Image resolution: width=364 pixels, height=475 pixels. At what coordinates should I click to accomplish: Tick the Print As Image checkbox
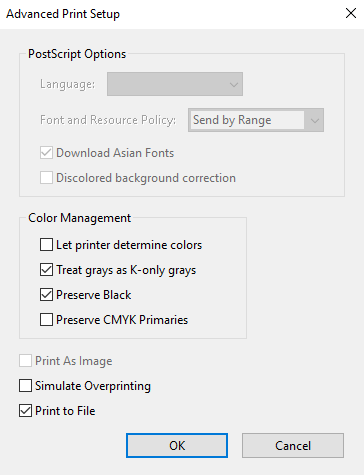[x=26, y=361]
